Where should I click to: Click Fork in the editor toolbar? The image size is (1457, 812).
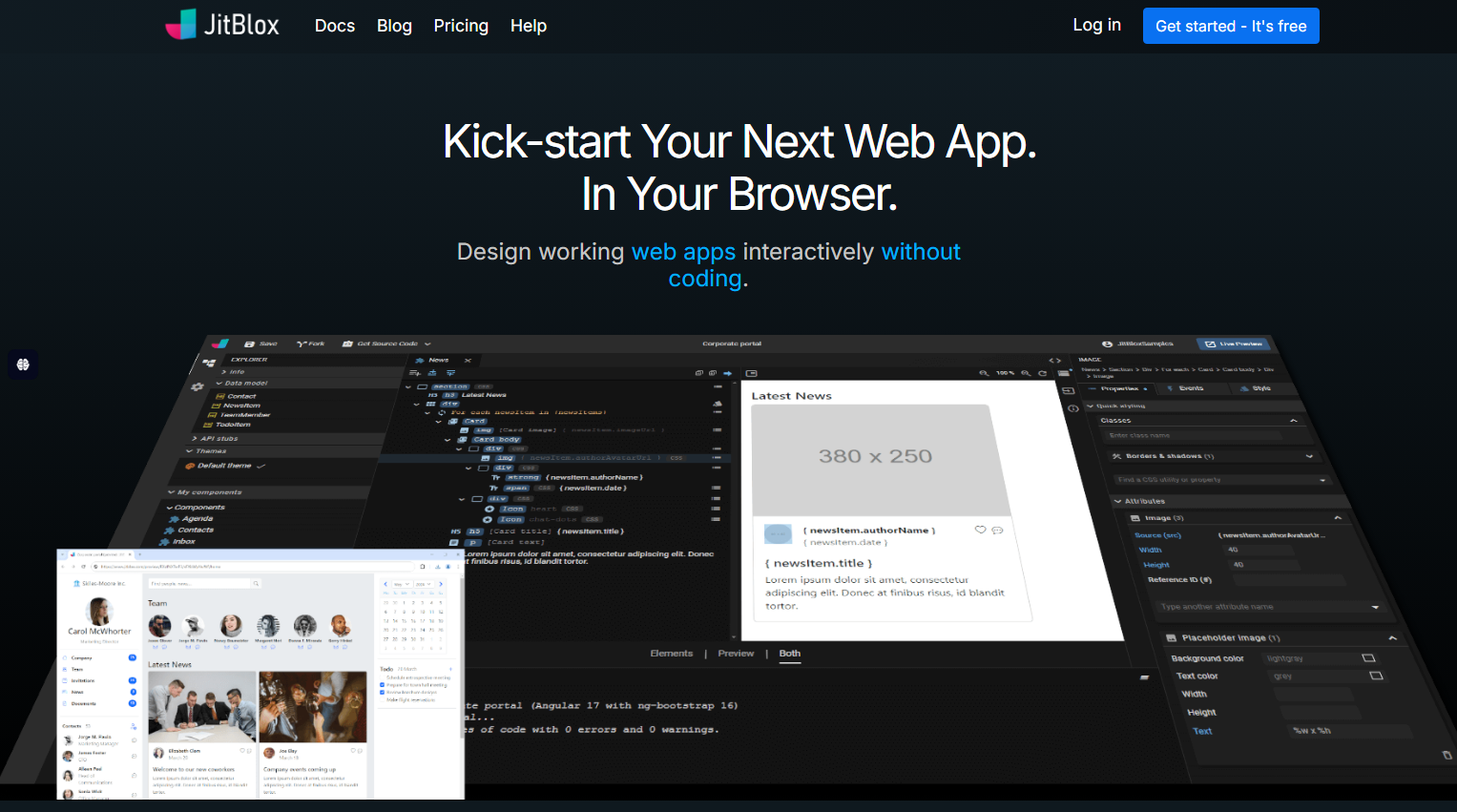pos(311,344)
